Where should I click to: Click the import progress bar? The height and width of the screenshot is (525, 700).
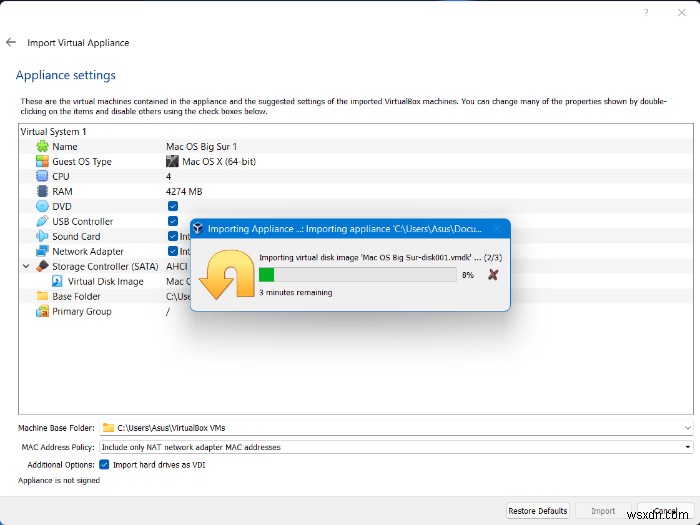point(358,275)
